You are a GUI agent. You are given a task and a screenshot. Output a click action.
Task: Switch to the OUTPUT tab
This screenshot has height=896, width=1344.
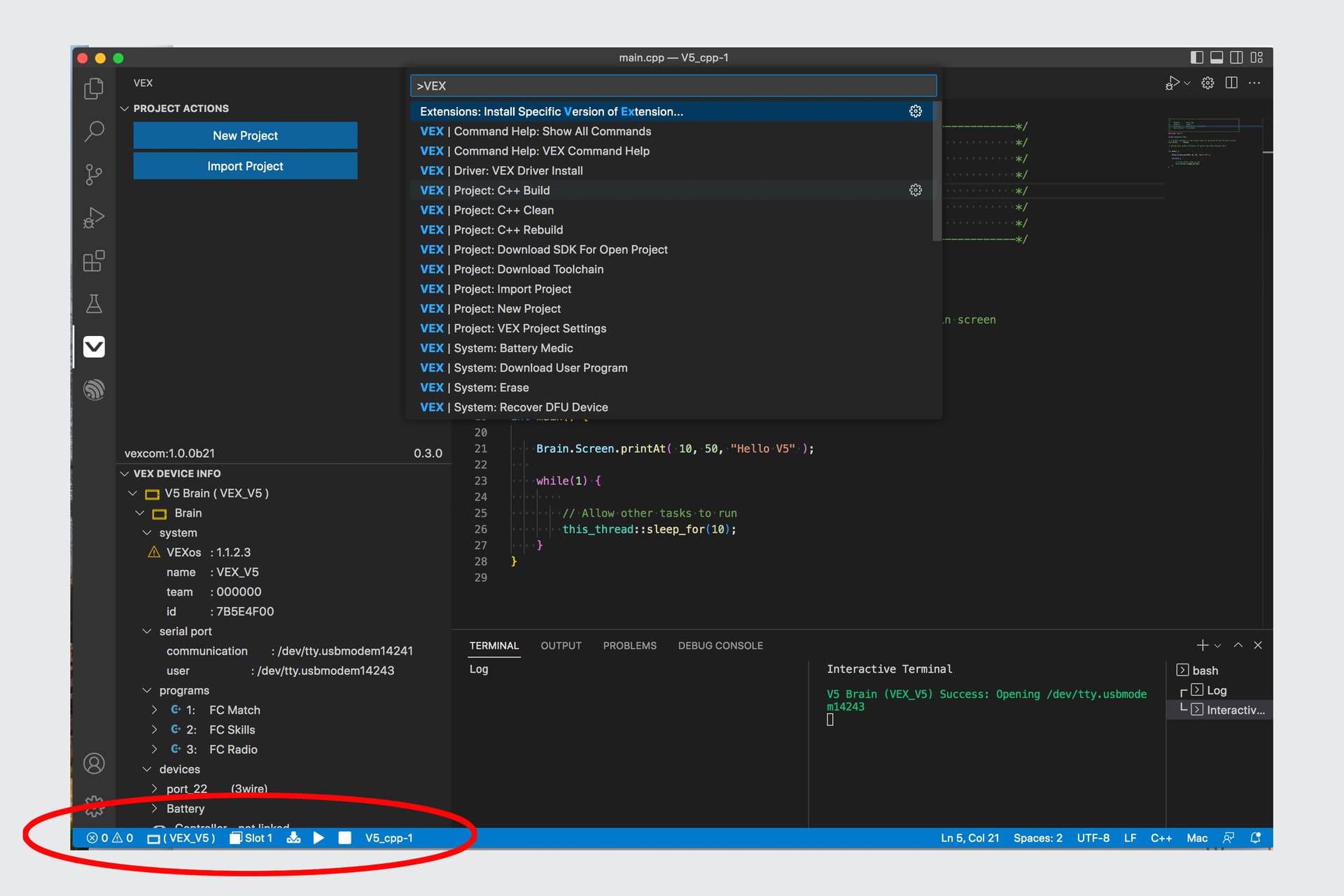click(561, 645)
